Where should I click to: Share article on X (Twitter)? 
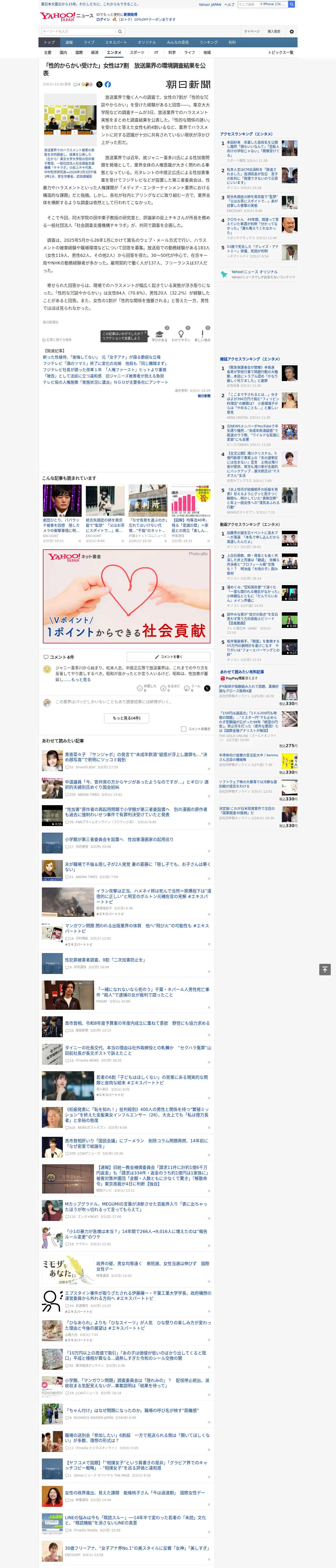pos(99,85)
